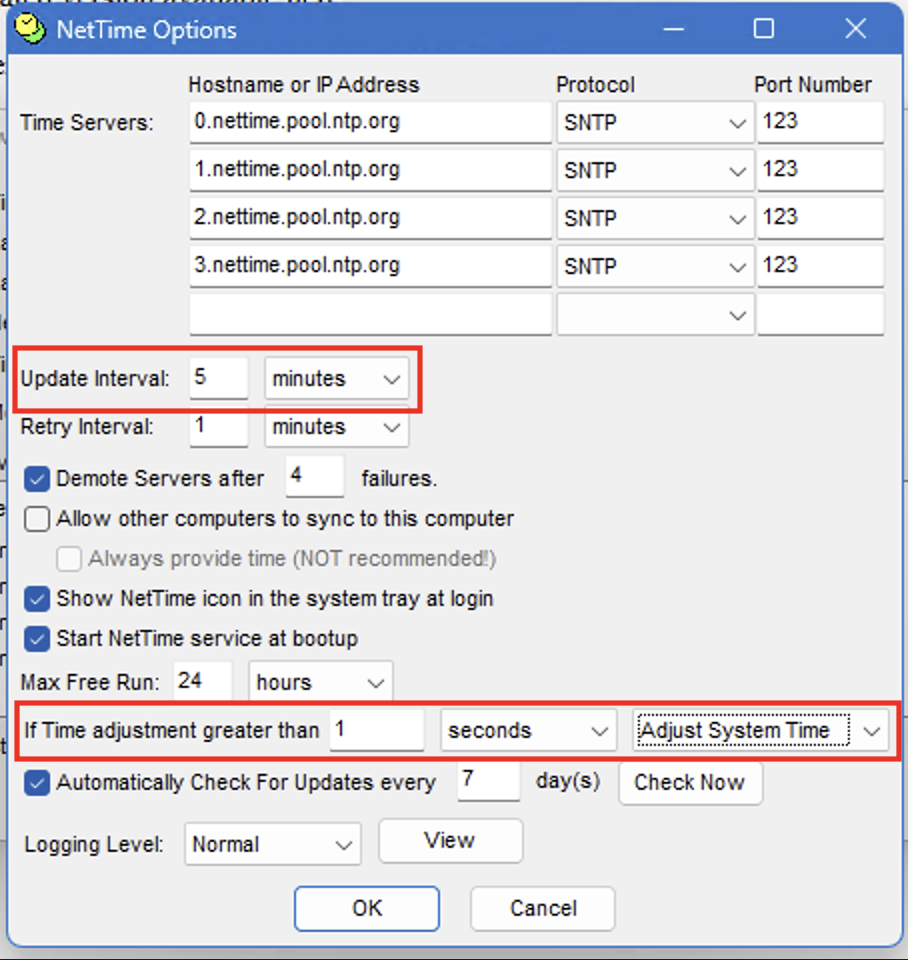Open time adjustment seconds unit dropdown
The image size is (908, 960).
point(528,730)
